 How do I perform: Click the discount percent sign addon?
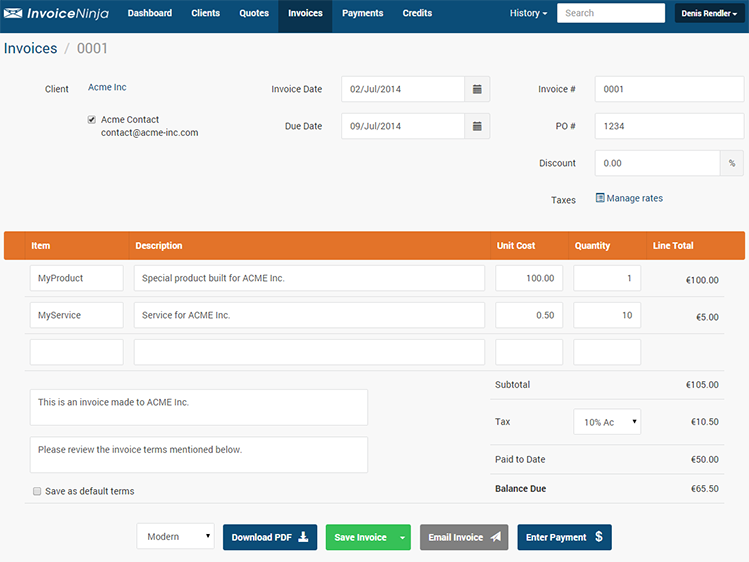tap(731, 163)
